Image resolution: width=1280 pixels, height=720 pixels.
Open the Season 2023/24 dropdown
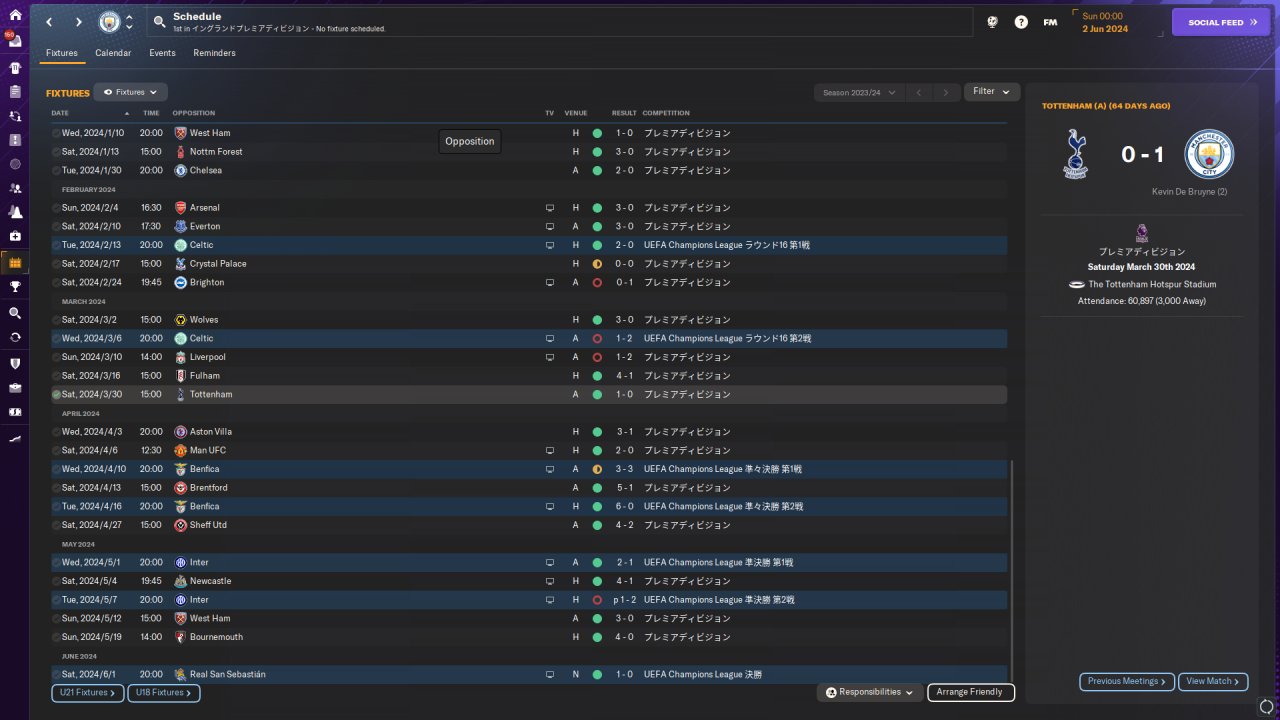[859, 92]
